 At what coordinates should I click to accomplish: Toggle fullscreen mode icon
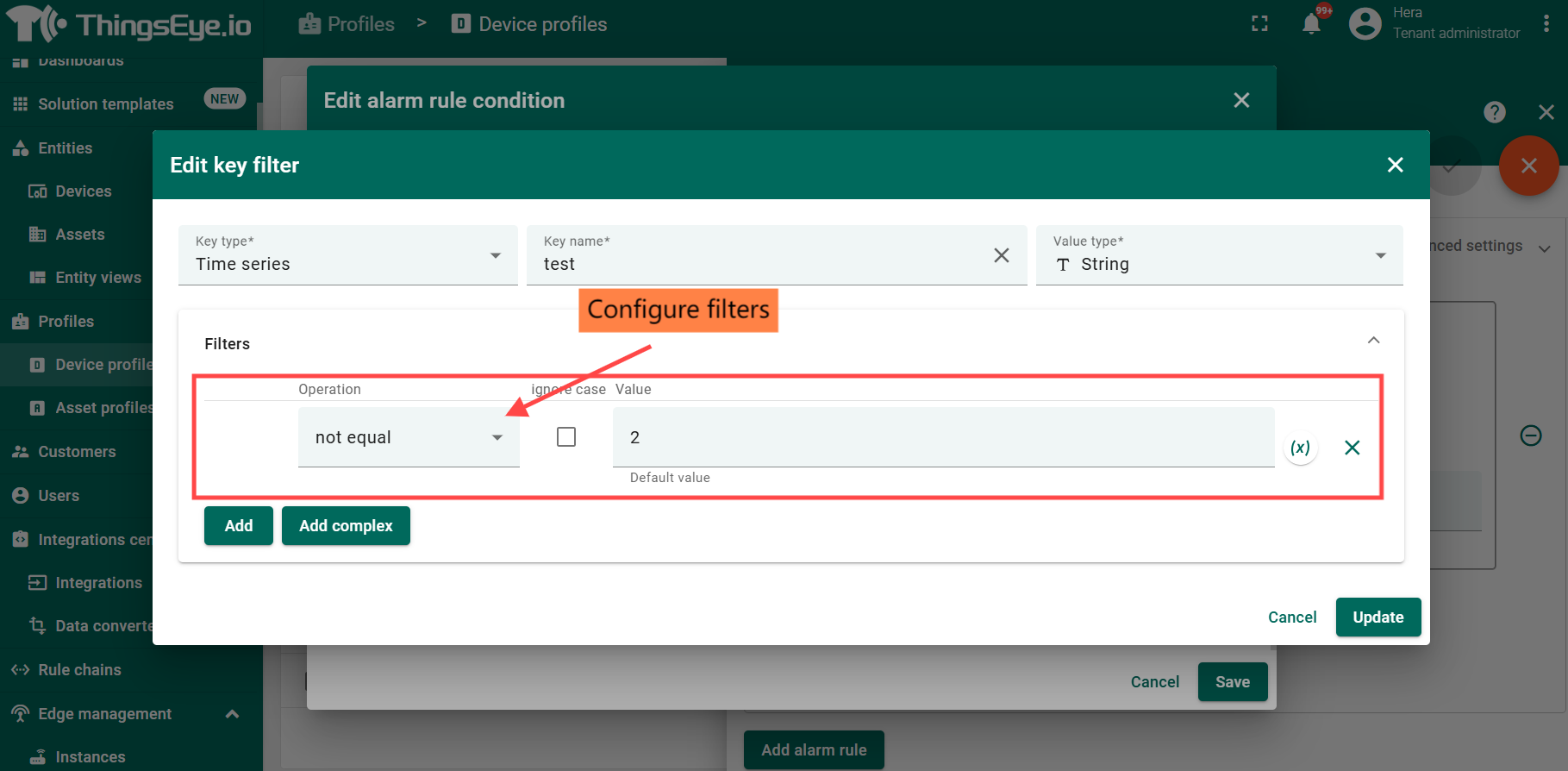(x=1259, y=24)
